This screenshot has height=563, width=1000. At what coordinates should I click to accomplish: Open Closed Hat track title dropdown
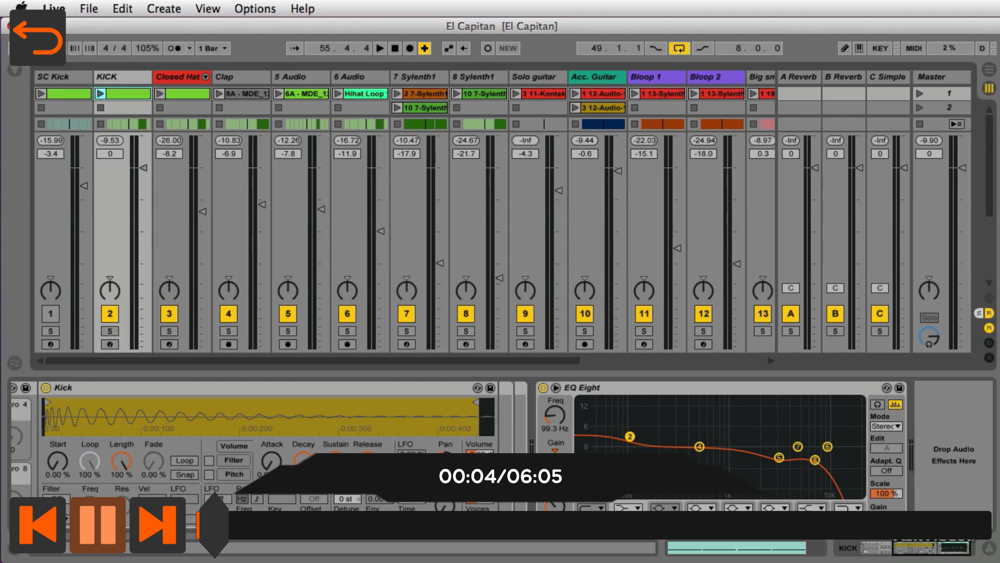tap(205, 77)
